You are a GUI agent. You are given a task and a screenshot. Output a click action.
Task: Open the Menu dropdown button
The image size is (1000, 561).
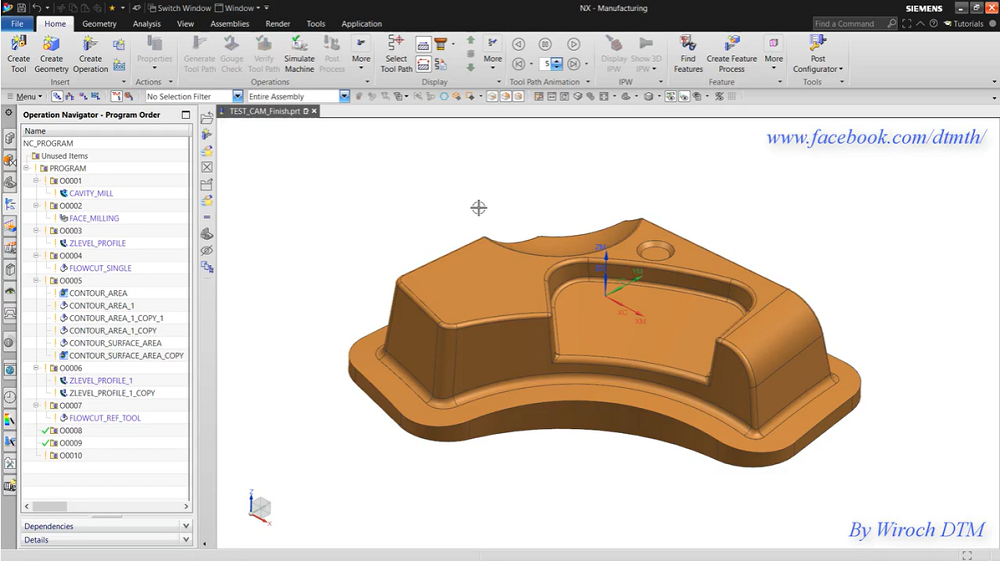click(24, 96)
